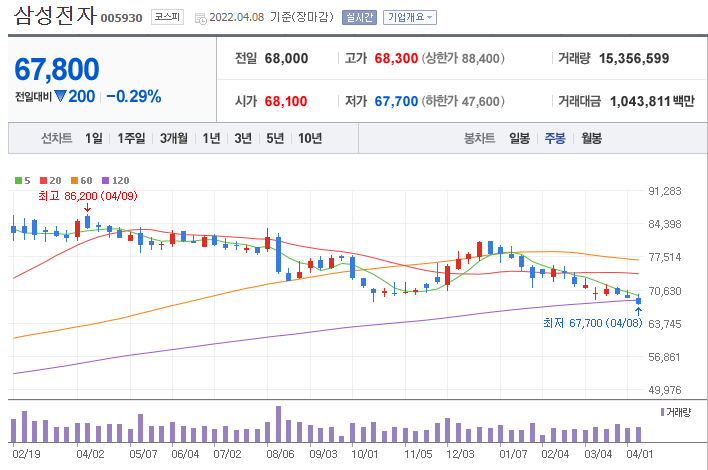Click the 03/04 x-axis date label
The height and width of the screenshot is (470, 708).
point(598,454)
